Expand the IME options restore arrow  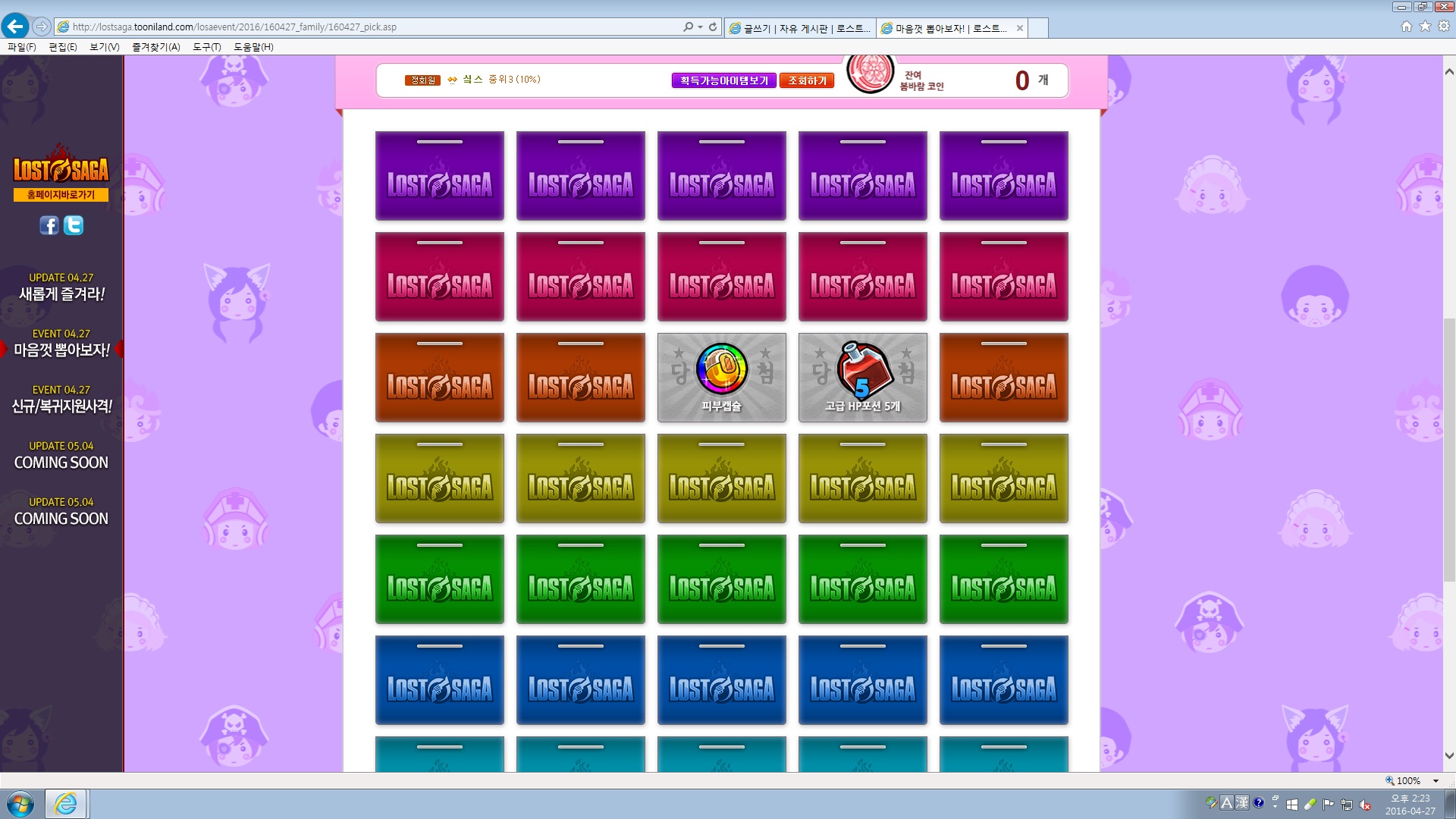1276,798
